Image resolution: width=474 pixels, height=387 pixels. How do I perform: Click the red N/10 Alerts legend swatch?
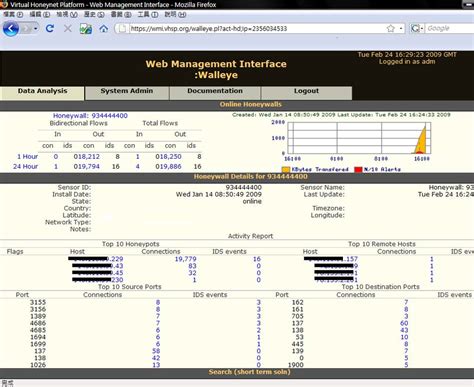point(358,169)
